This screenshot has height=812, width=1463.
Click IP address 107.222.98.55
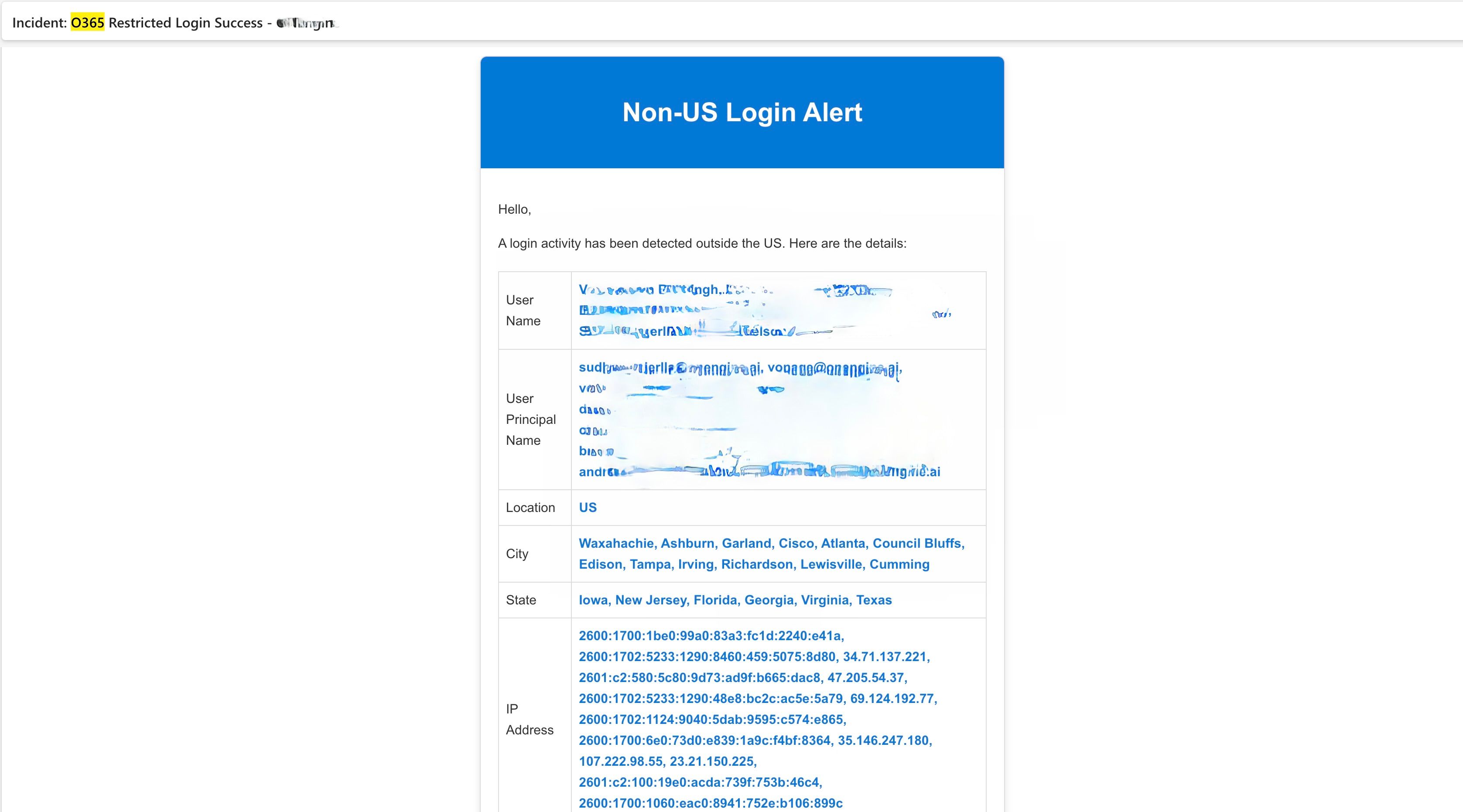(x=620, y=761)
